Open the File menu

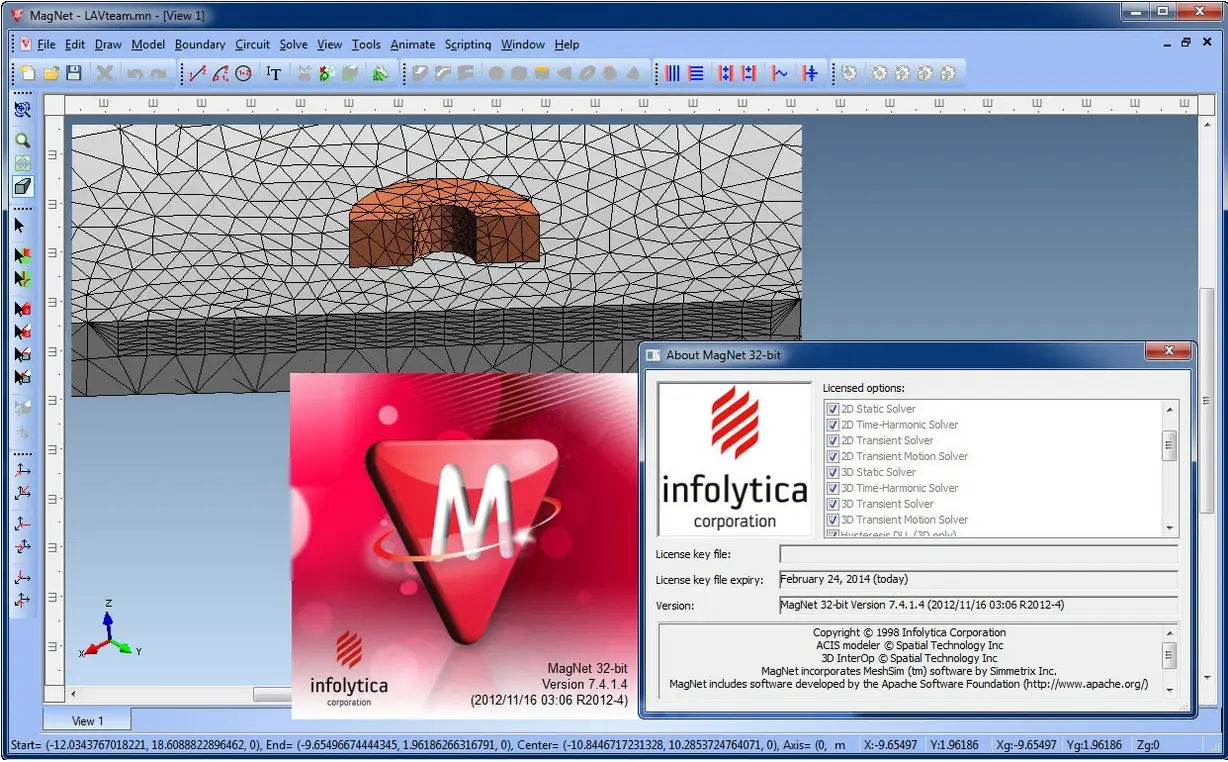click(x=46, y=44)
